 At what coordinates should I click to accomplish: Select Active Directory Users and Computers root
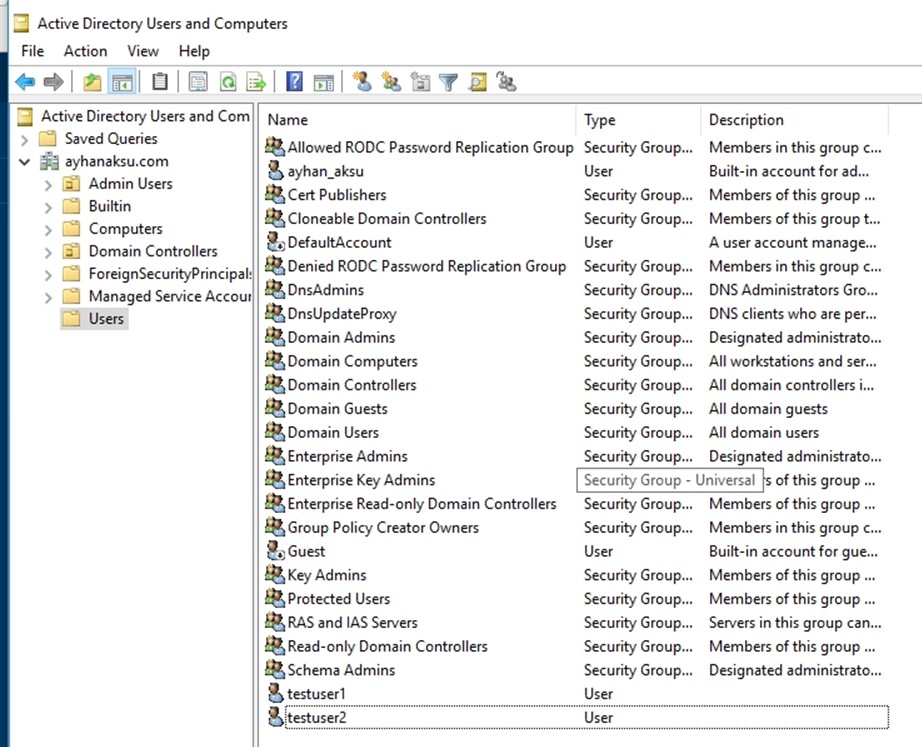point(145,116)
